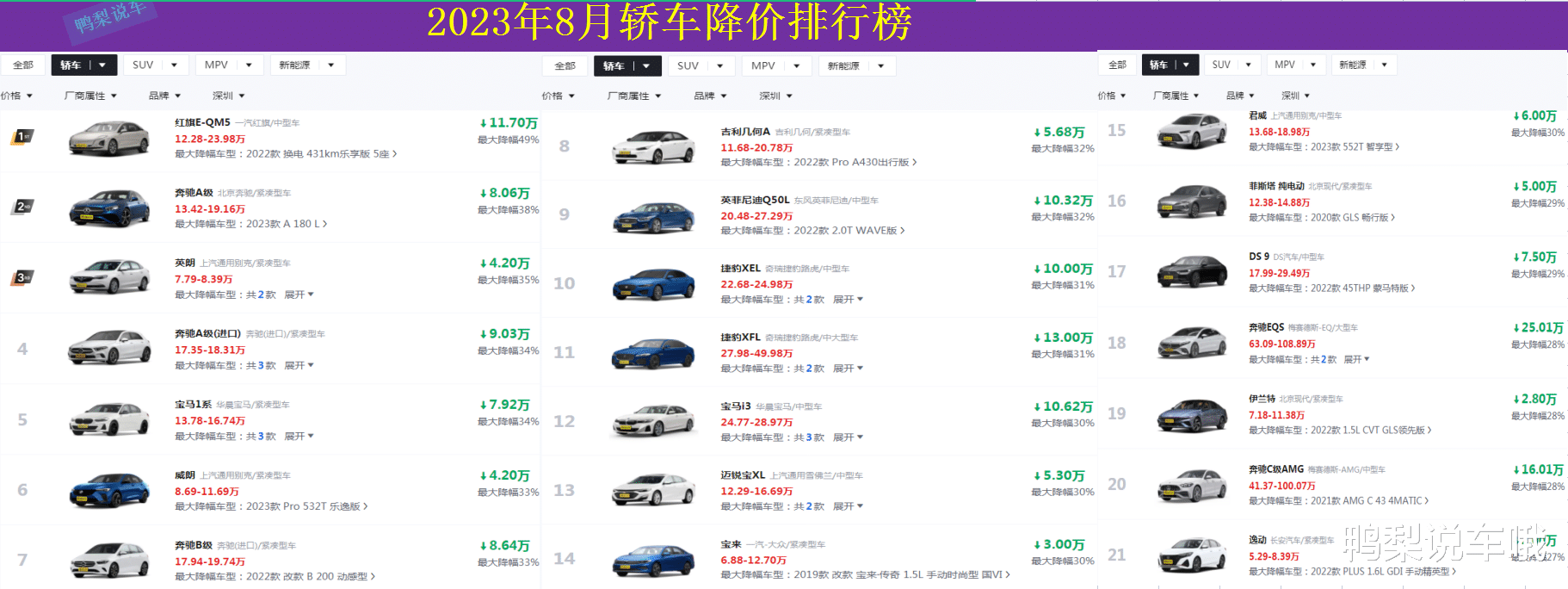Open the 君威 car thumbnail
This screenshot has width=1568, height=589.
pos(1192,131)
